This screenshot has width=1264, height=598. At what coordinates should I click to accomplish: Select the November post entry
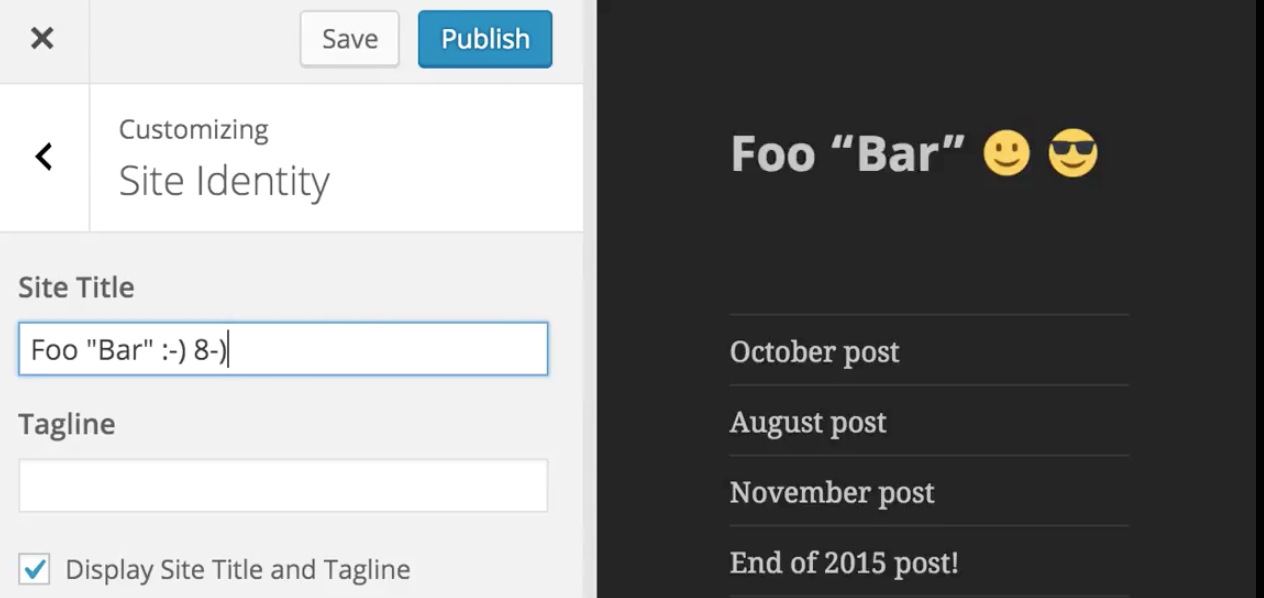832,492
